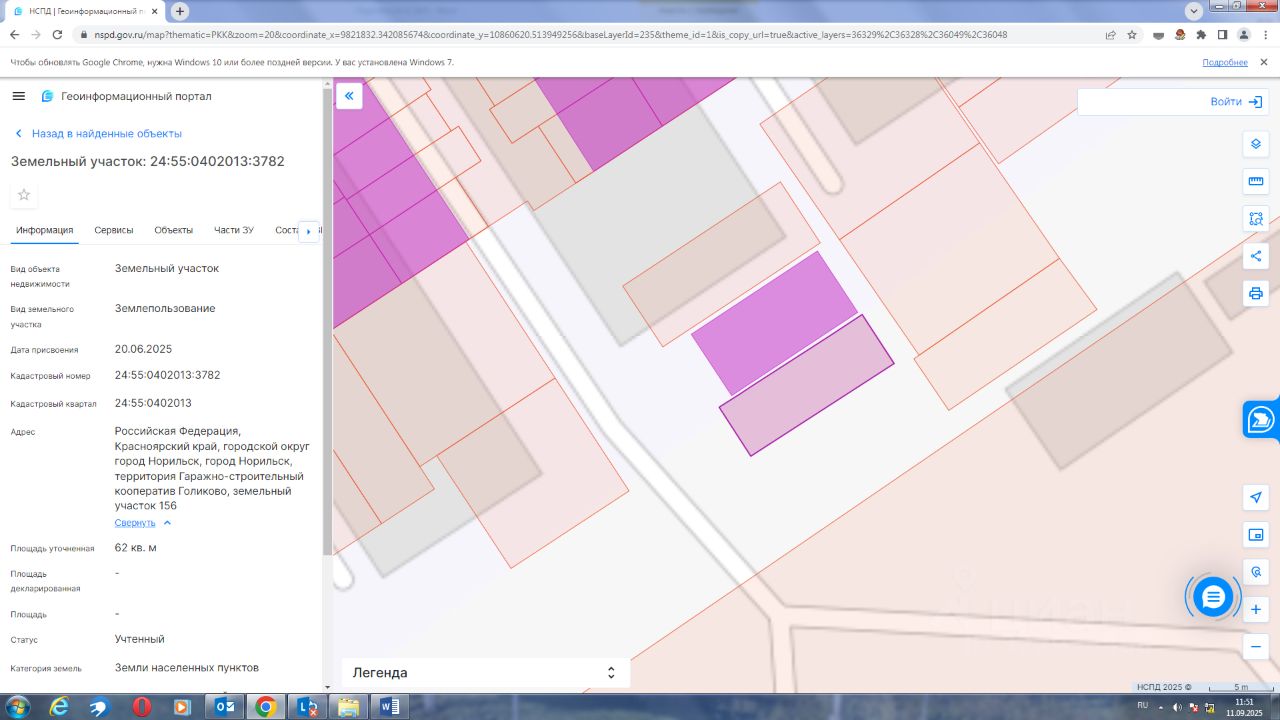1280x720 pixels.
Task: Click cadastral quarter value 24:55:0402013
Action: 153,403
